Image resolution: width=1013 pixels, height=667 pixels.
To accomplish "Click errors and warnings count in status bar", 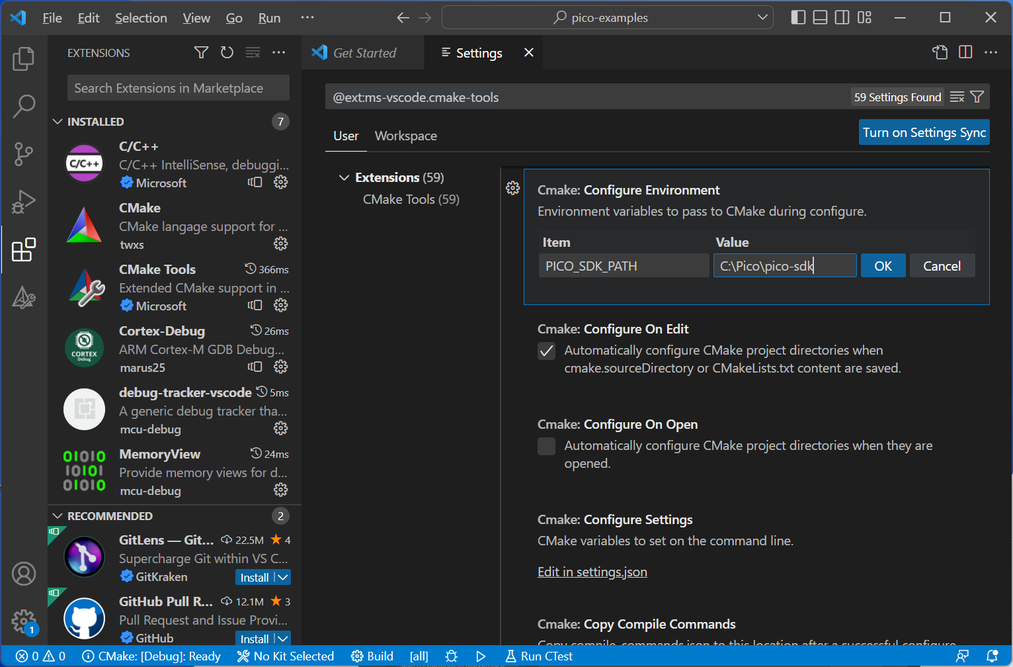I will [x=41, y=656].
